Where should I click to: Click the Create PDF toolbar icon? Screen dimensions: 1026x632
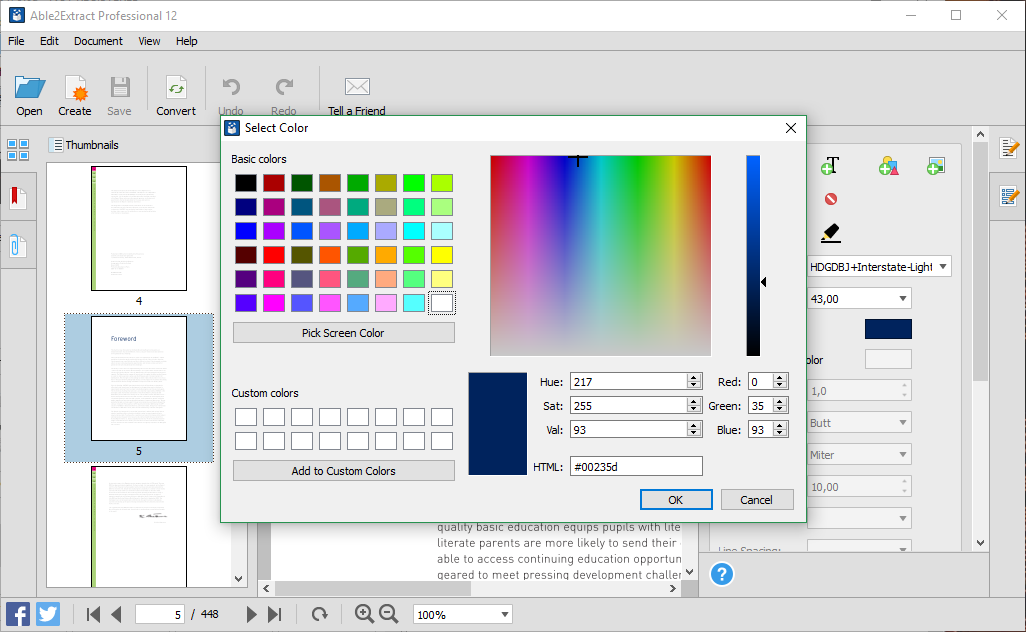coord(75,88)
